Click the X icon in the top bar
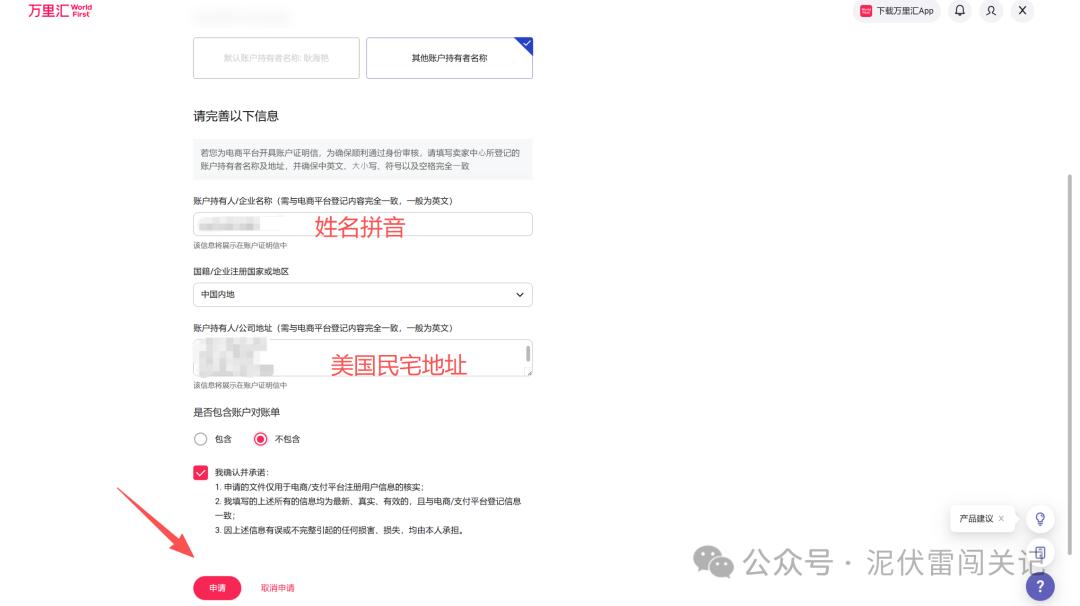Image resolution: width=1080 pixels, height=606 pixels. click(1023, 11)
